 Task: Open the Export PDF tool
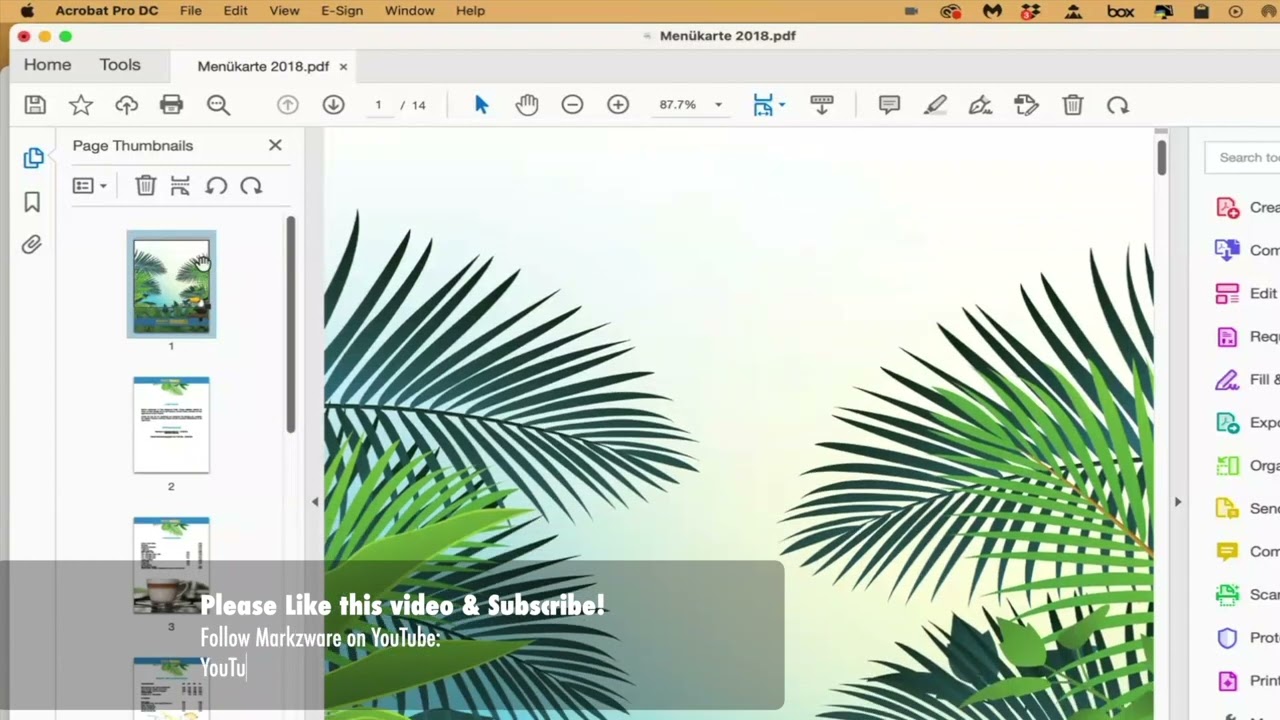(x=1247, y=423)
